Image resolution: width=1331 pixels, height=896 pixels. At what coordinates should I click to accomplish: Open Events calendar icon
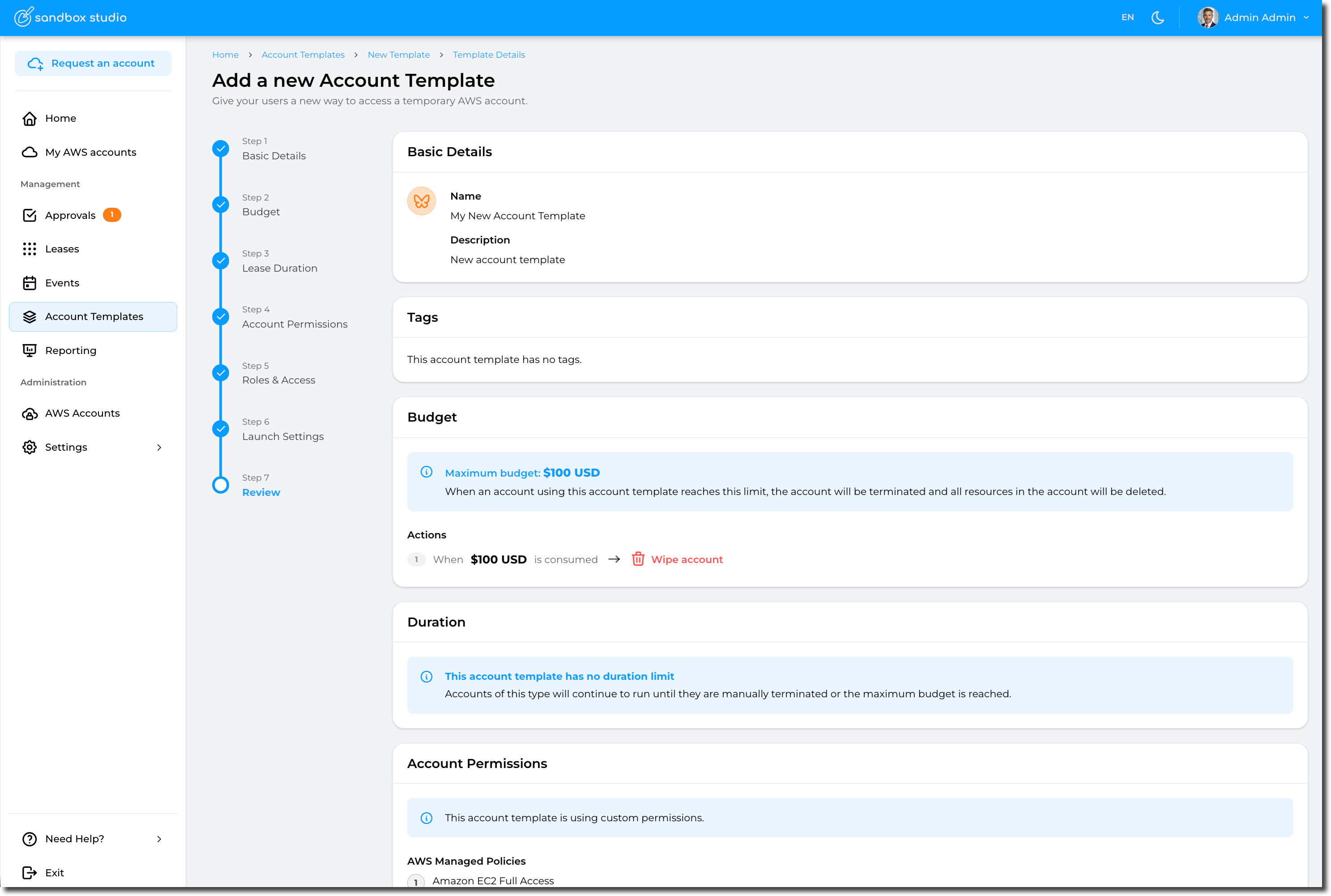(x=30, y=283)
